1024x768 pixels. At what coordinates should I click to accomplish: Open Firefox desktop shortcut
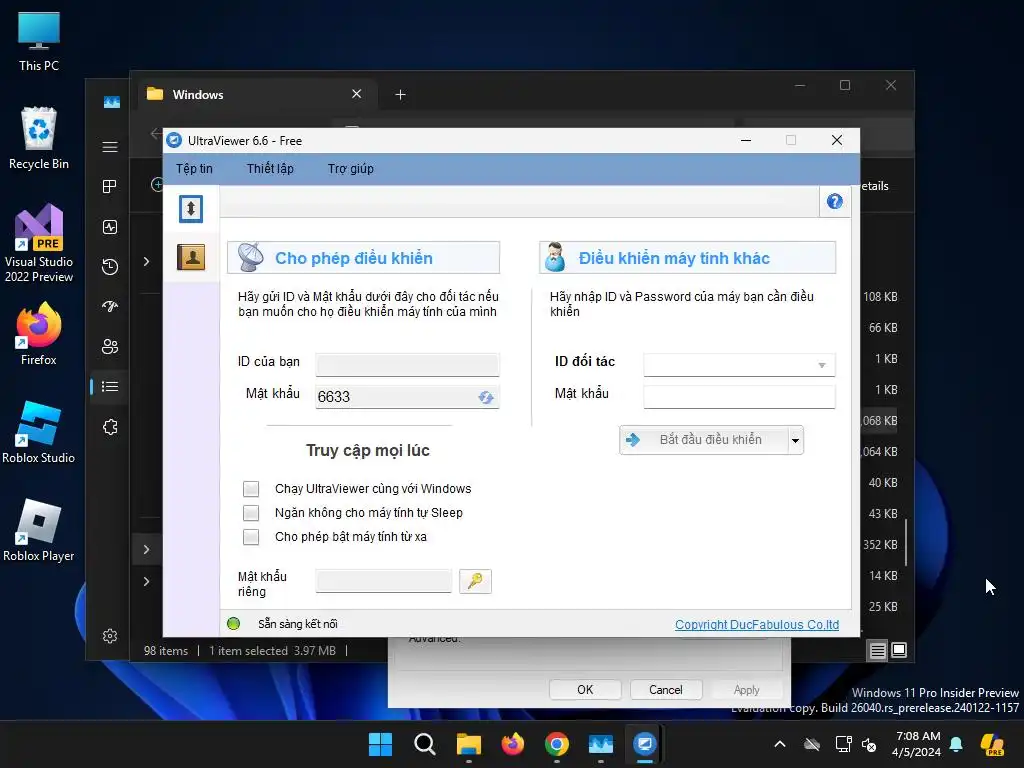[x=39, y=334]
